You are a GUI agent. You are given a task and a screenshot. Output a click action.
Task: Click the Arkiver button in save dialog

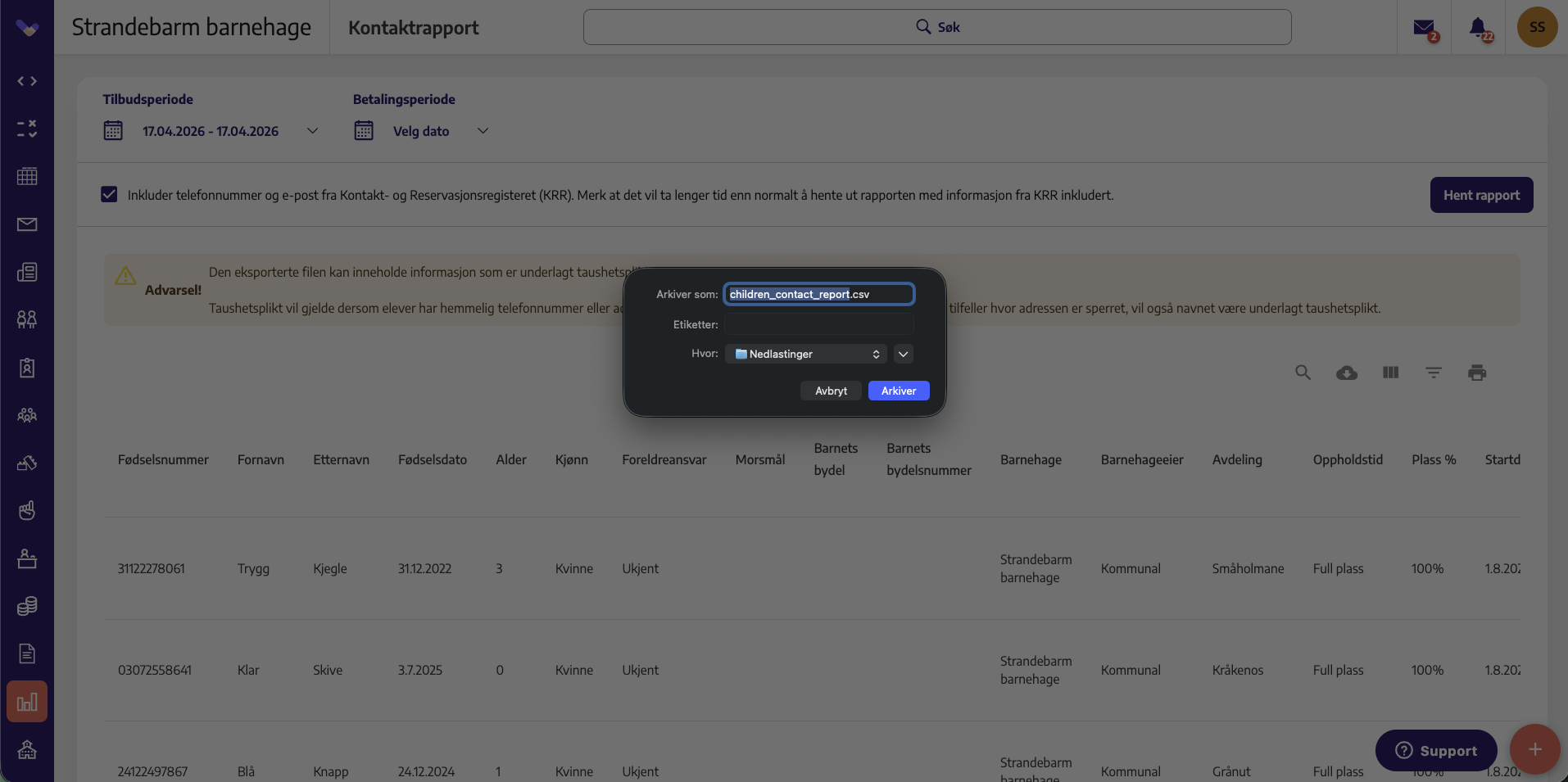(x=899, y=391)
